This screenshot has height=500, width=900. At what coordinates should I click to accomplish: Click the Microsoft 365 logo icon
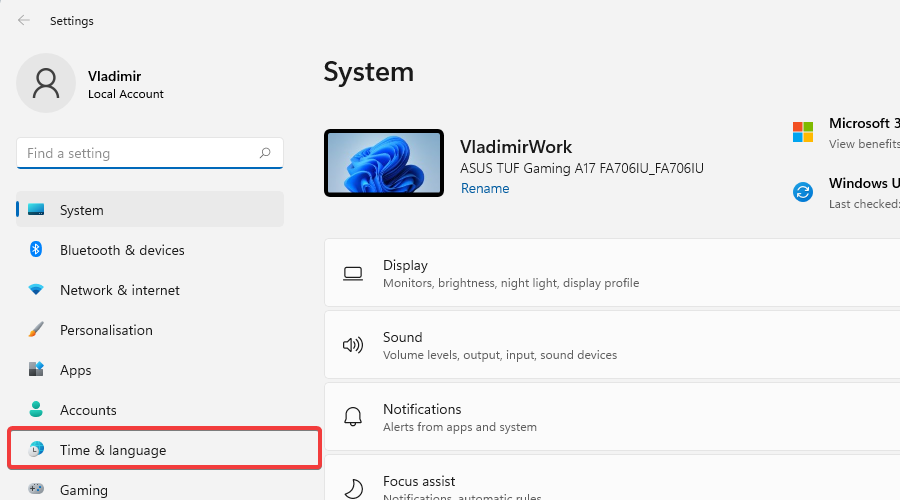coord(803,132)
